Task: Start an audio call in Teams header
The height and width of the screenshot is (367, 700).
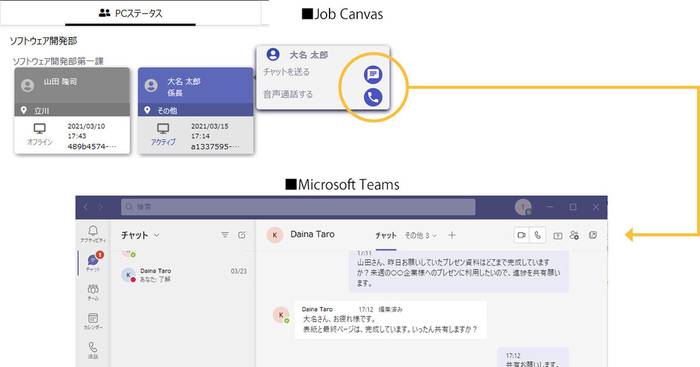Action: coord(538,235)
